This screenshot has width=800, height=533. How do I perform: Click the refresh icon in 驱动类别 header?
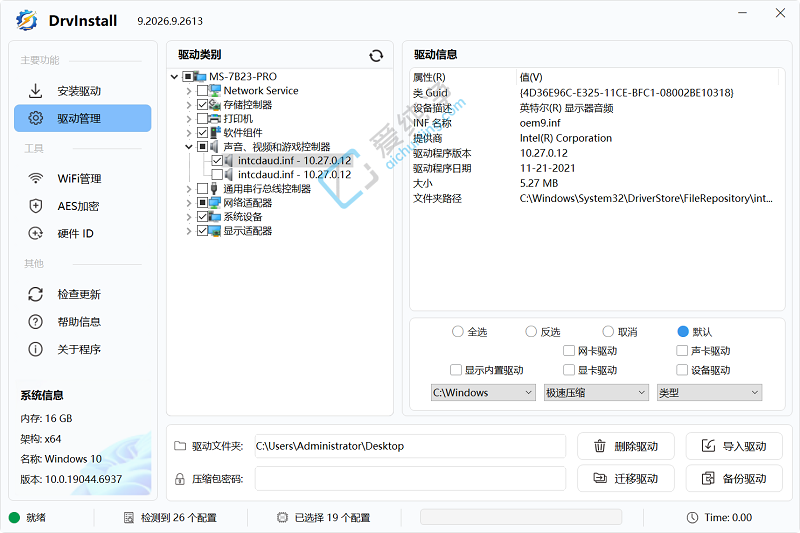(x=376, y=56)
